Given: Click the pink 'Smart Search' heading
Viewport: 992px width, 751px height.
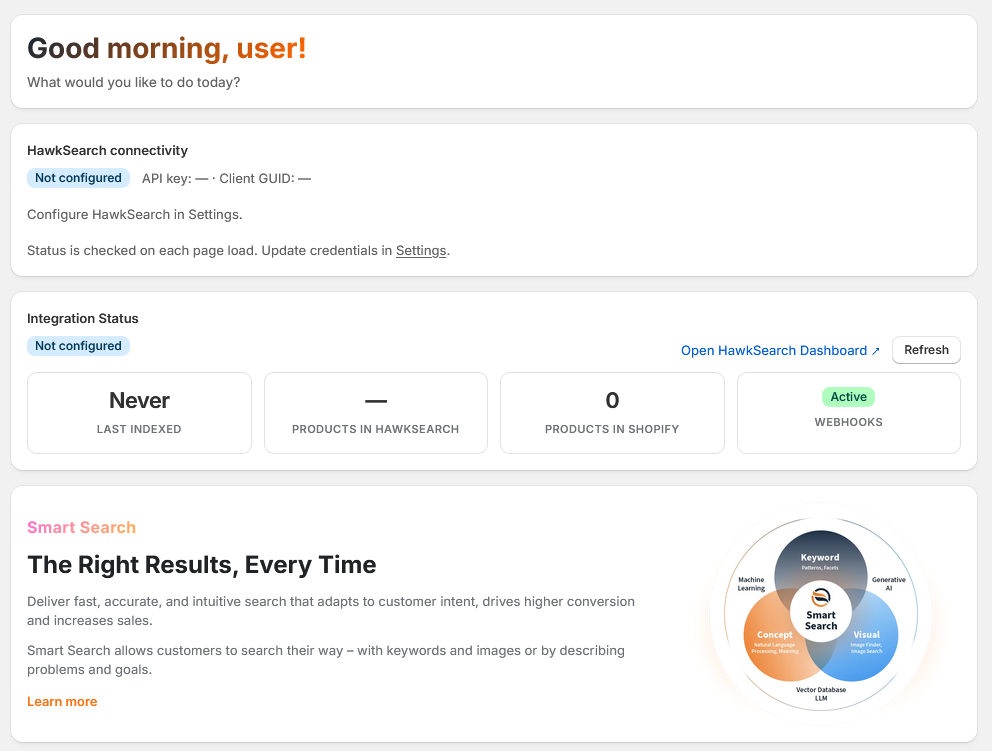Looking at the screenshot, I should 82,528.
